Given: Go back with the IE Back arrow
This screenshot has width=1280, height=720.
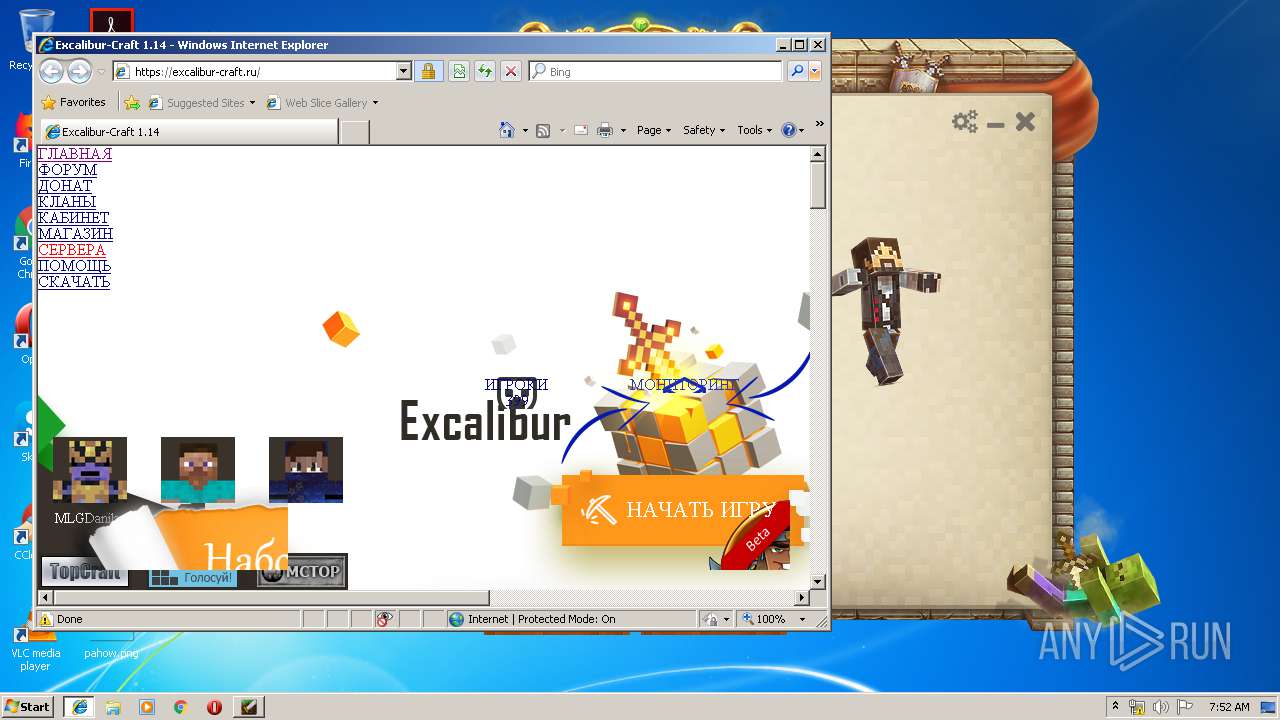Looking at the screenshot, I should click(51, 71).
